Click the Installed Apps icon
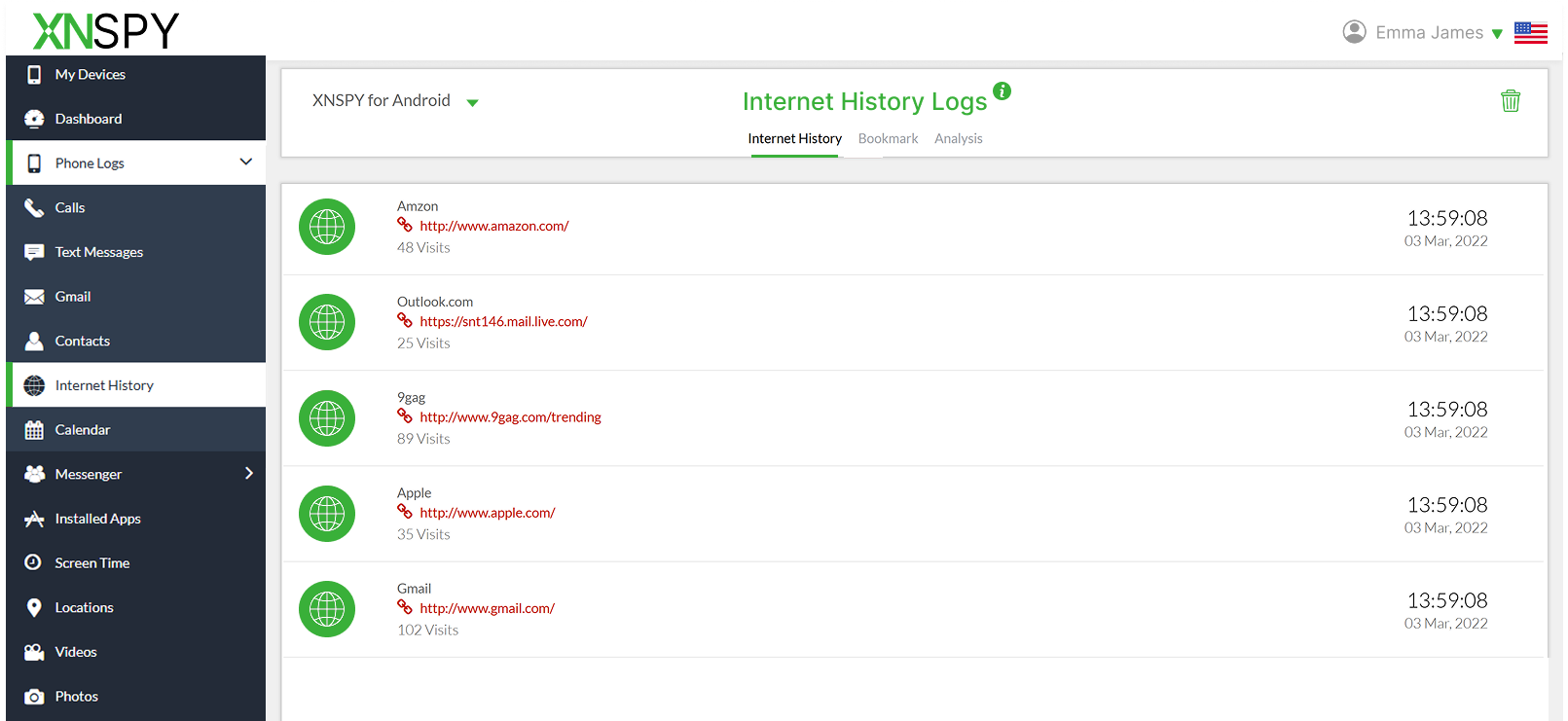This screenshot has height=721, width=1568. pos(34,519)
